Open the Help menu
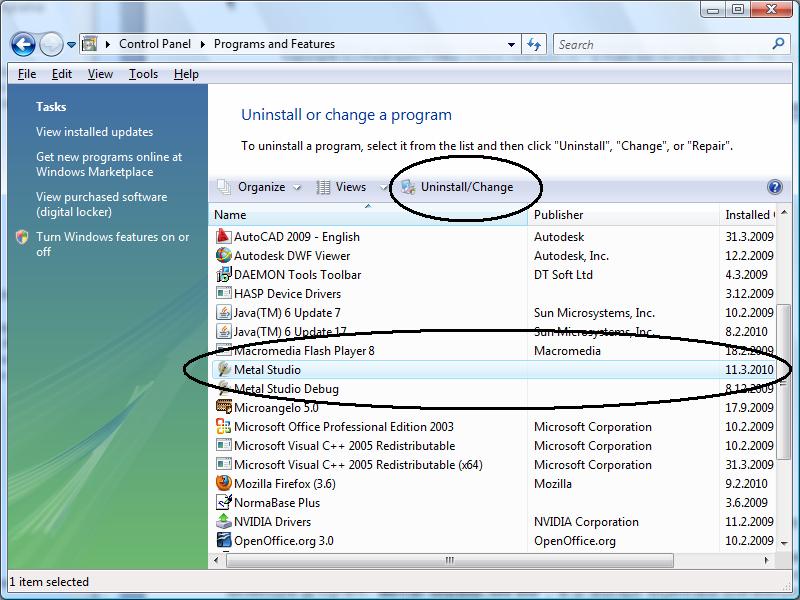Image resolution: width=800 pixels, height=600 pixels. coord(186,74)
